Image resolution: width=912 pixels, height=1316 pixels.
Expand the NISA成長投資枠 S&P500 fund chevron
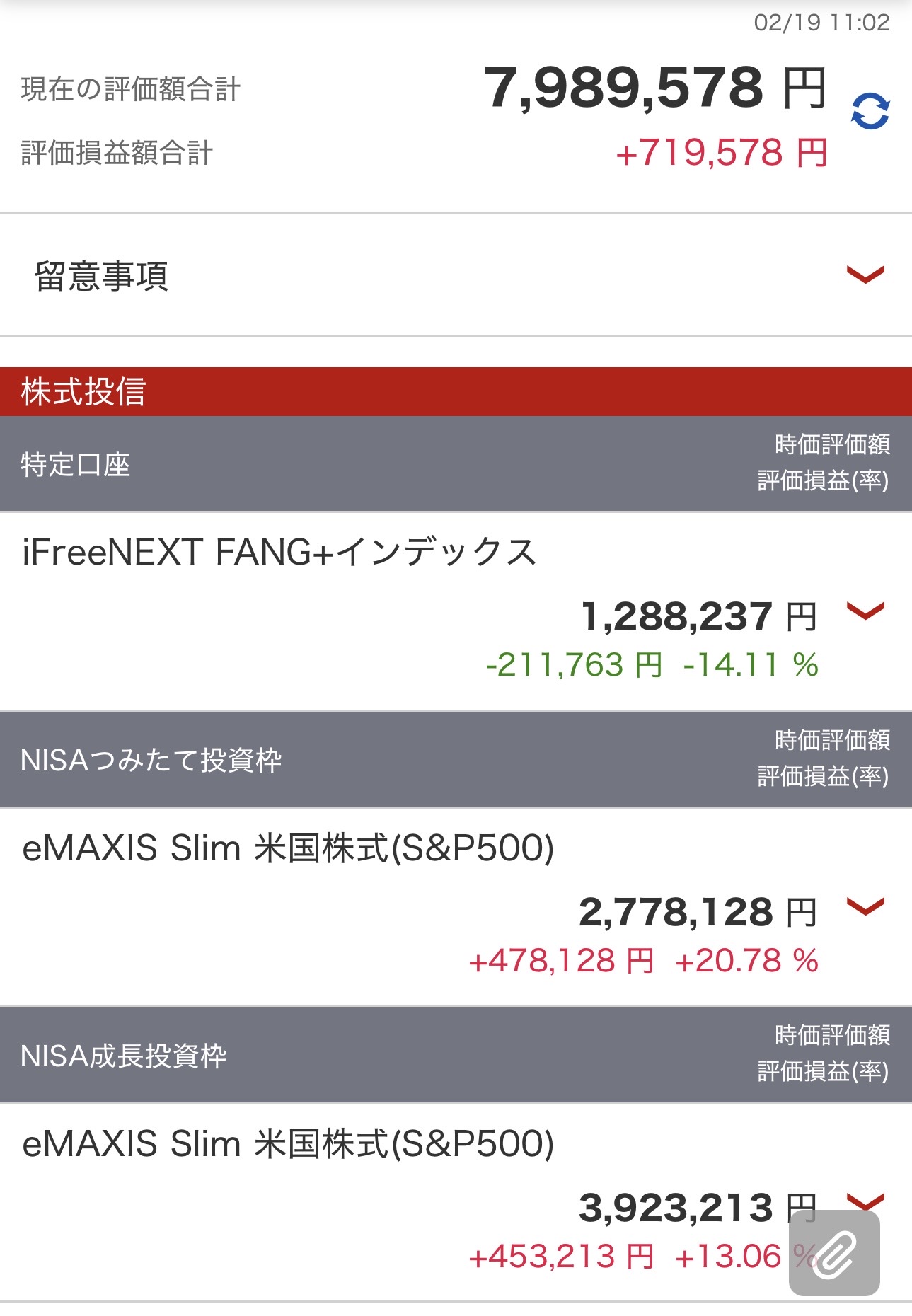(x=865, y=1200)
